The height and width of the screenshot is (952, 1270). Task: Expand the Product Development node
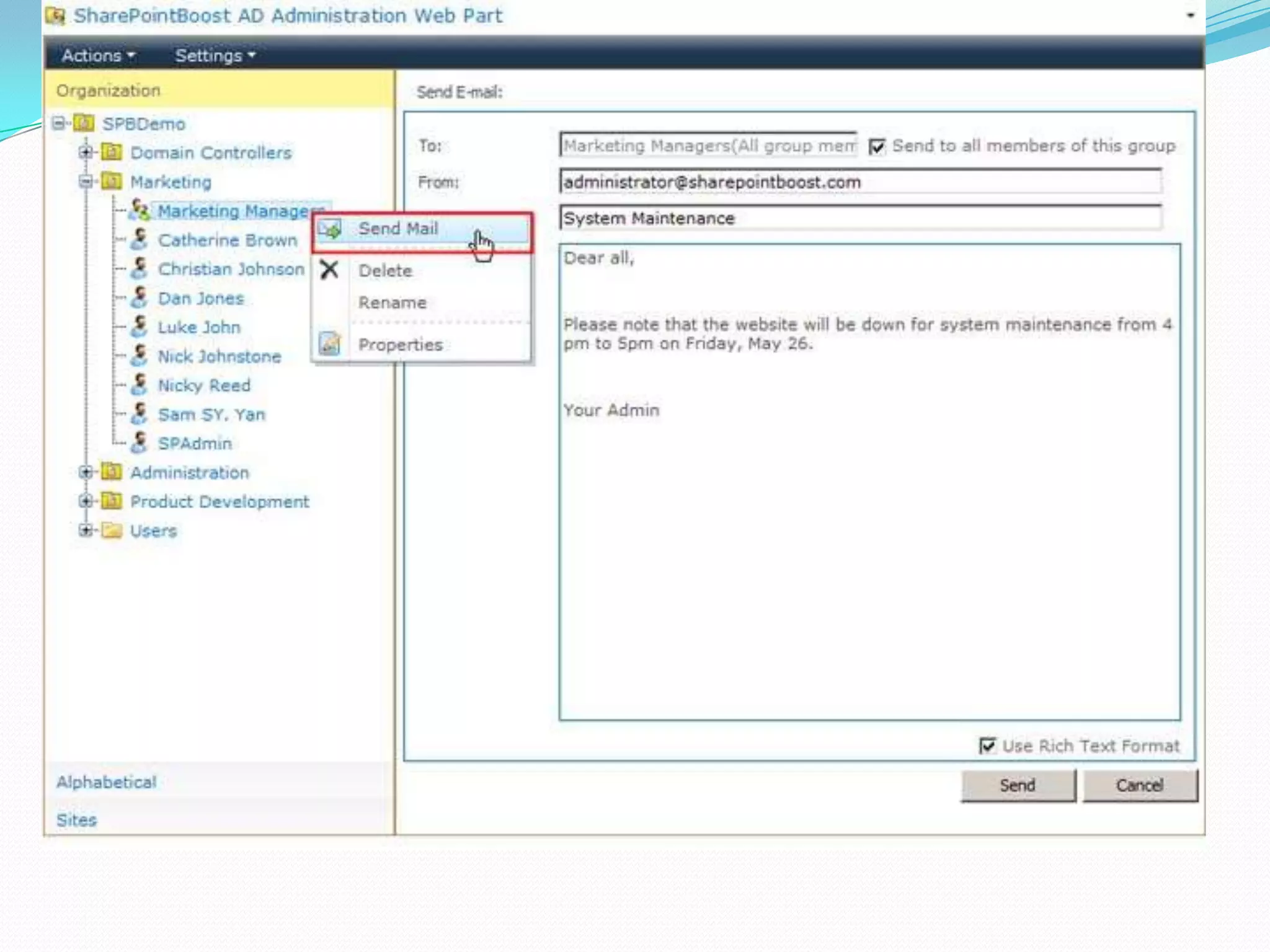(x=86, y=501)
